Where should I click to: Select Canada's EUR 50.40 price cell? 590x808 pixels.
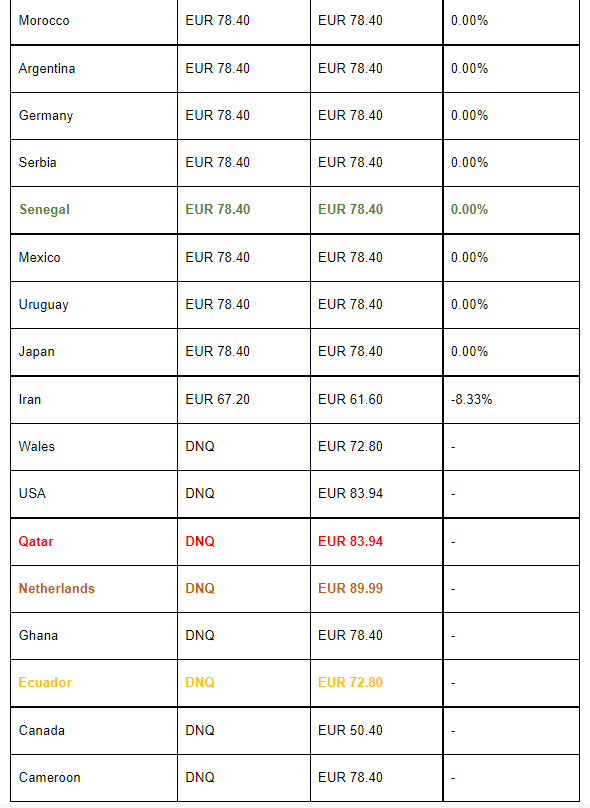(377, 731)
